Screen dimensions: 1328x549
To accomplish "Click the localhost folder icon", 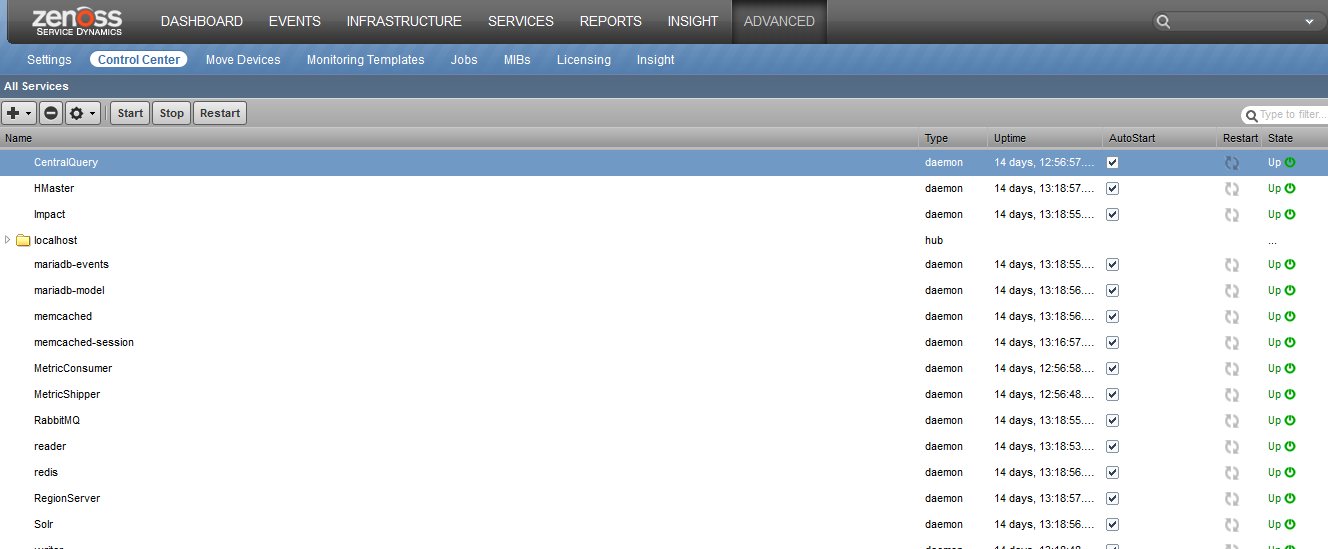I will pyautogui.click(x=23, y=240).
